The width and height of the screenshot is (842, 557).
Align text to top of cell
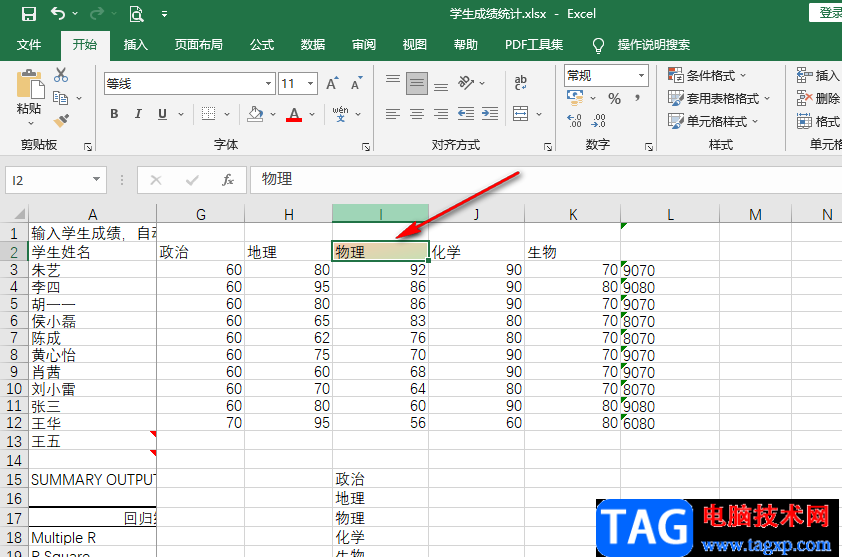click(x=393, y=80)
